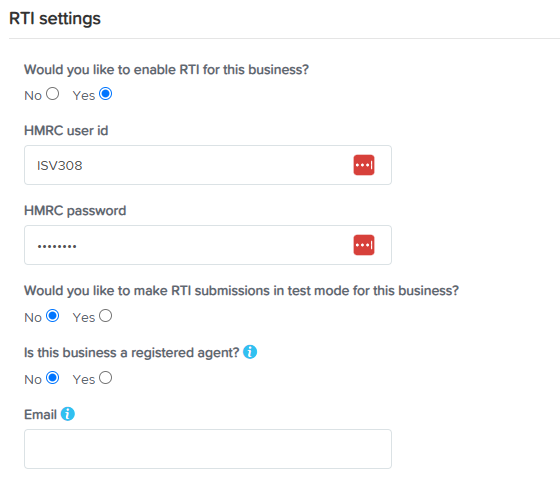Click the HMRC user id label
Screen dimensions: 560x495
tap(66, 131)
